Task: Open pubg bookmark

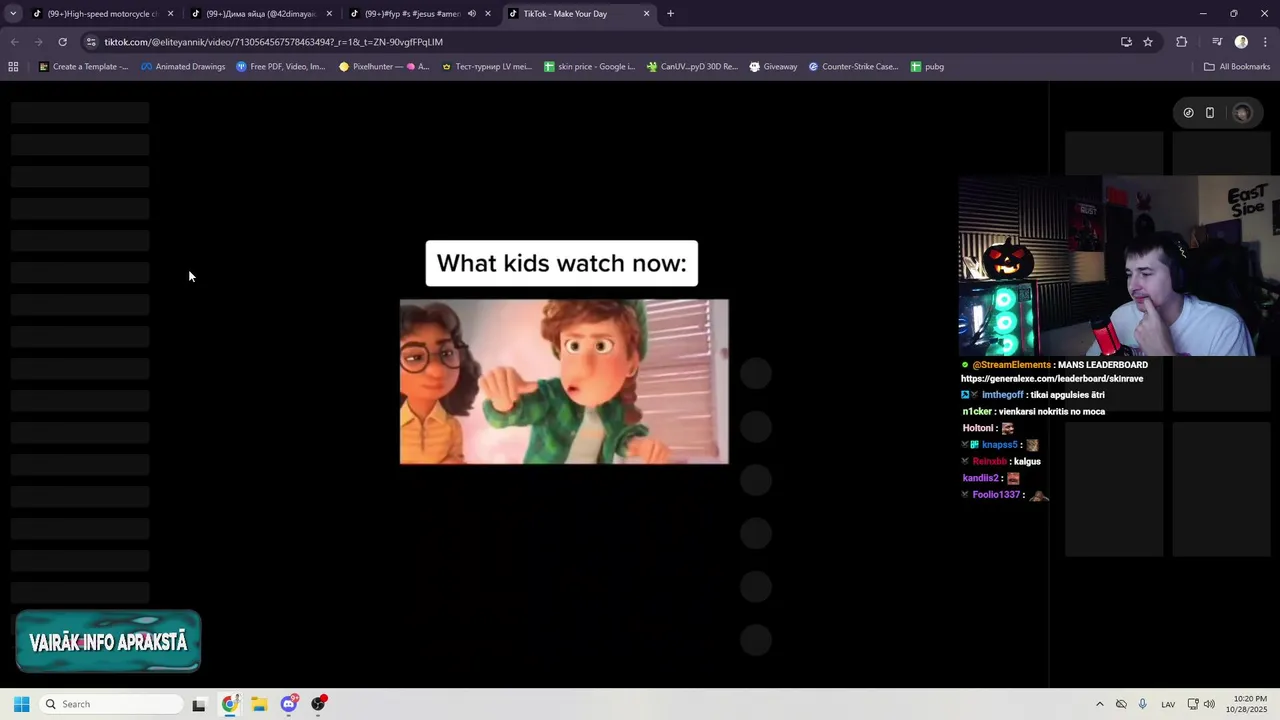Action: pyautogui.click(x=927, y=67)
